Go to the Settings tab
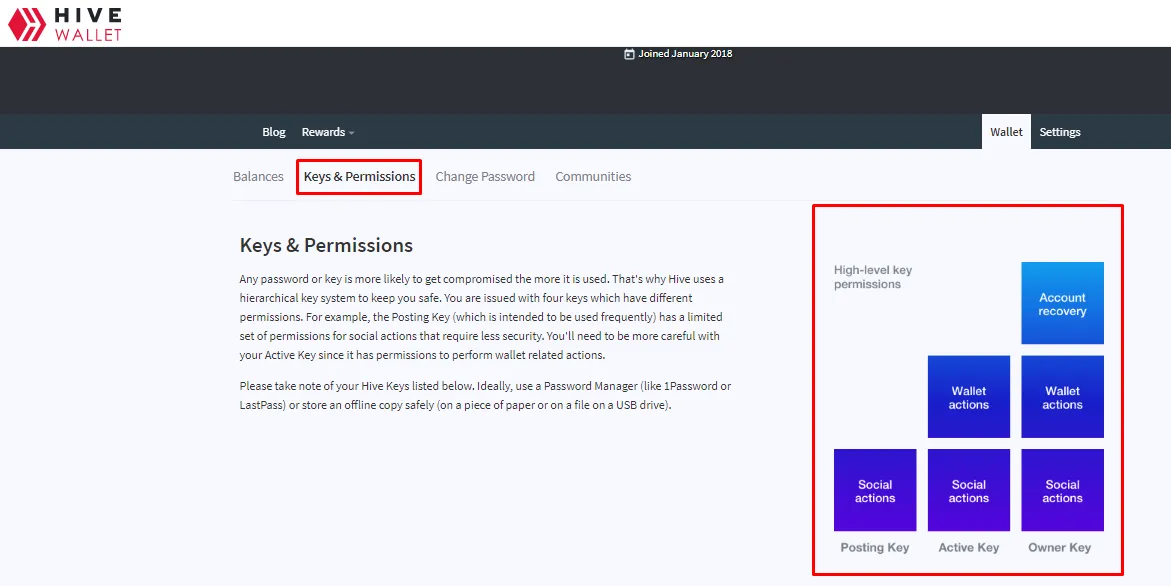 [x=1060, y=132]
